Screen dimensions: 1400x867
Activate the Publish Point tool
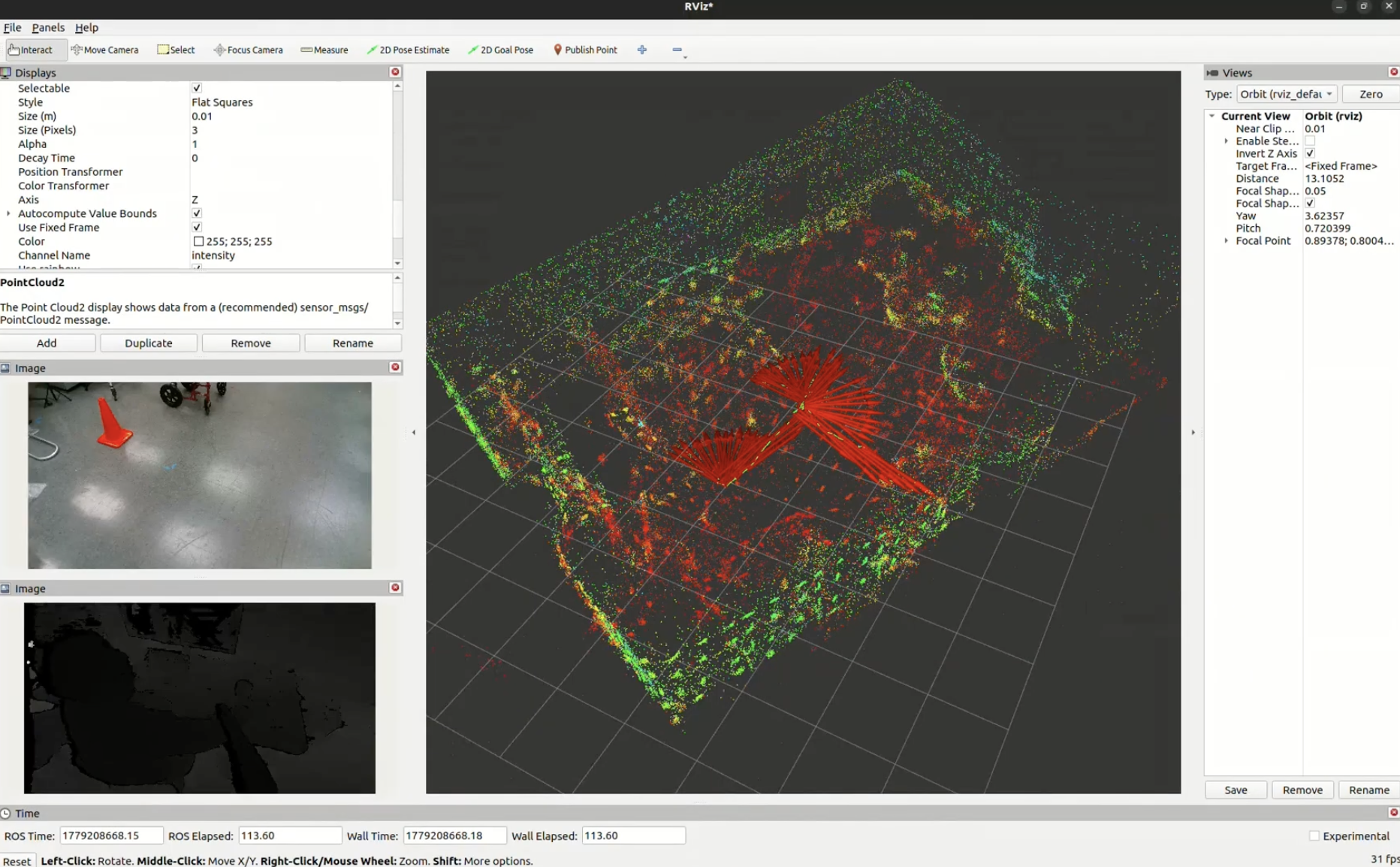586,50
